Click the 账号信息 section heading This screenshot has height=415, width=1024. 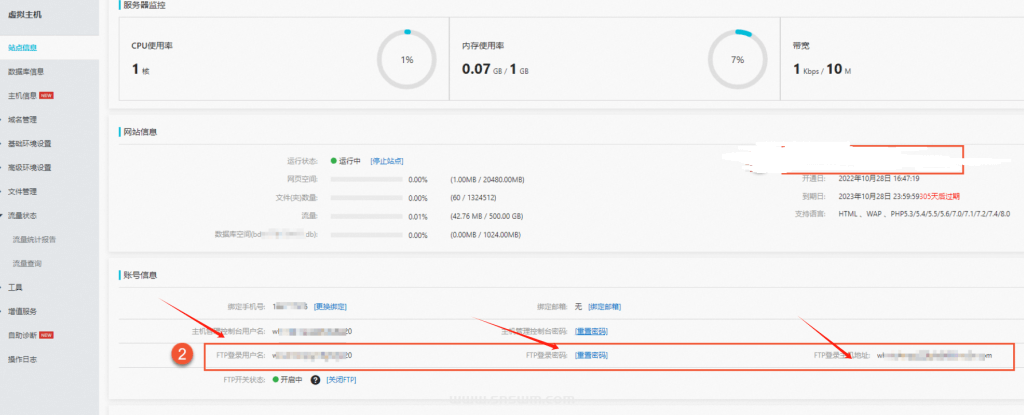pos(140,276)
